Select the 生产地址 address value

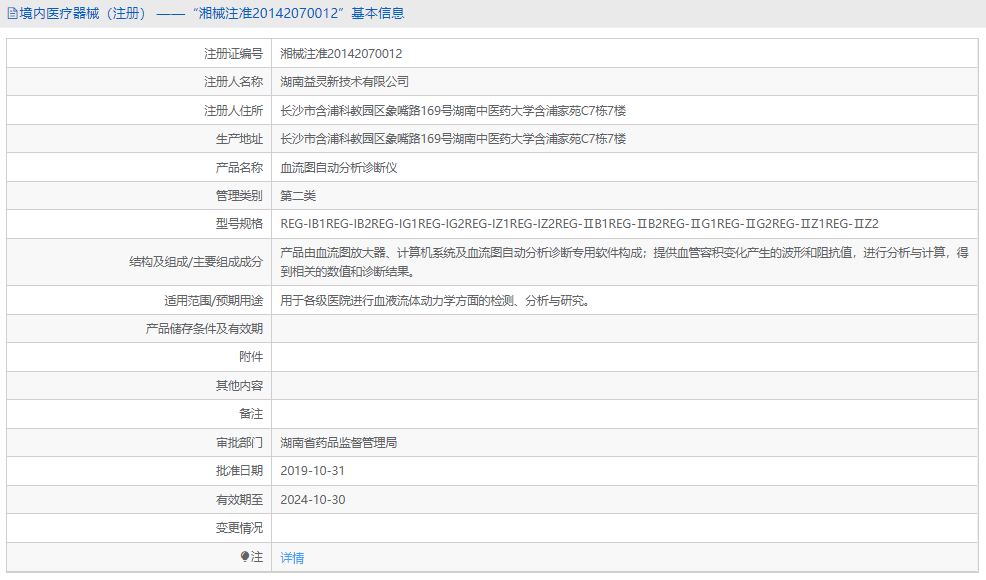(x=453, y=139)
